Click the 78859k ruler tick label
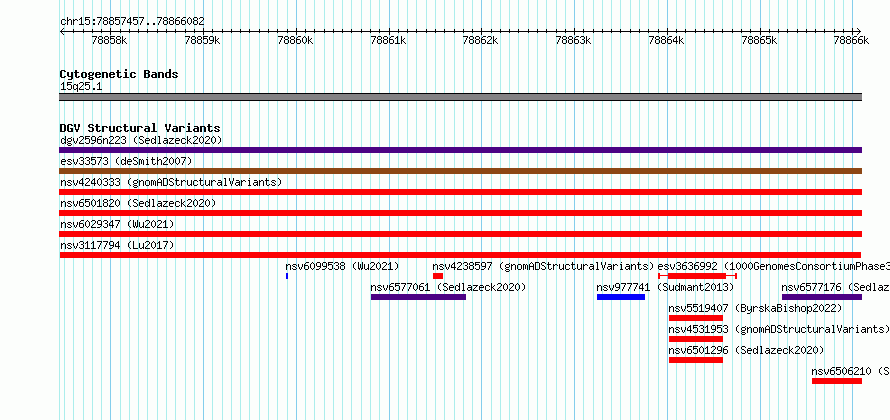The width and height of the screenshot is (890, 420). 204,40
